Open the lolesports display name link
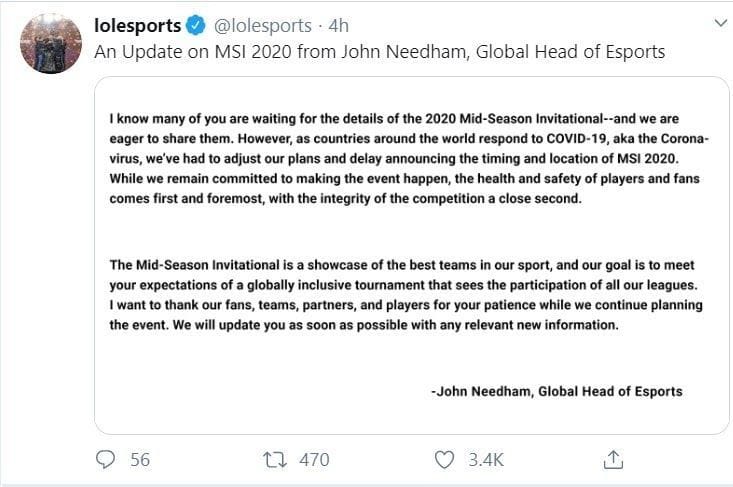733x487 pixels. [x=138, y=25]
